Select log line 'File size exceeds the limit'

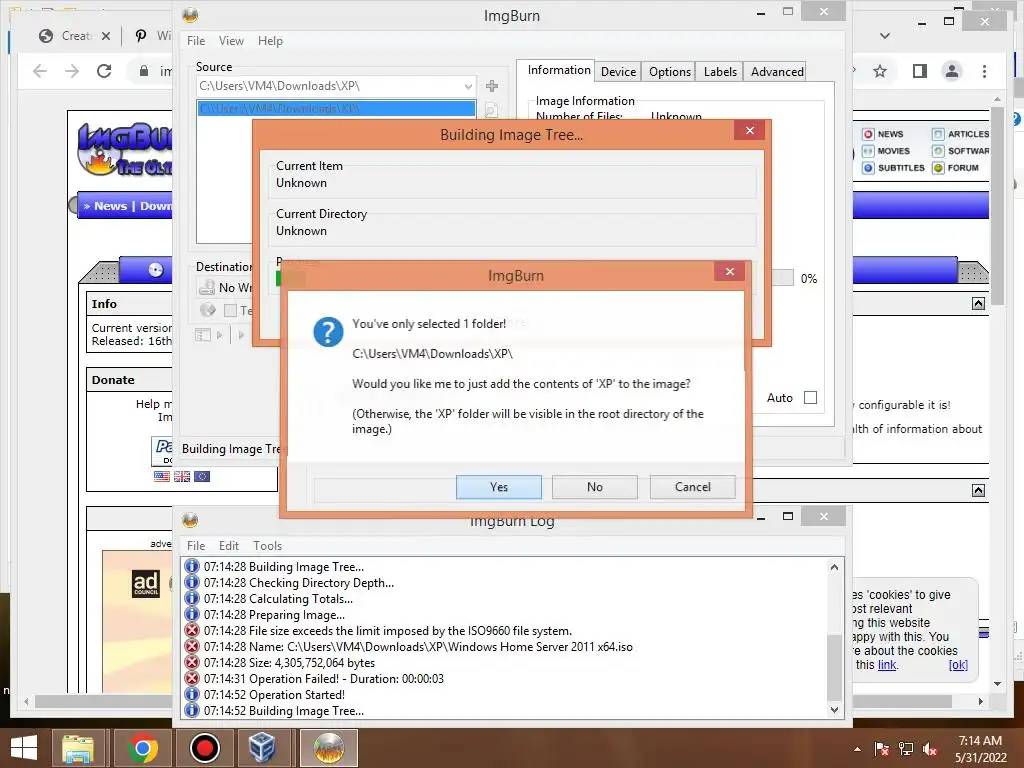(x=388, y=631)
